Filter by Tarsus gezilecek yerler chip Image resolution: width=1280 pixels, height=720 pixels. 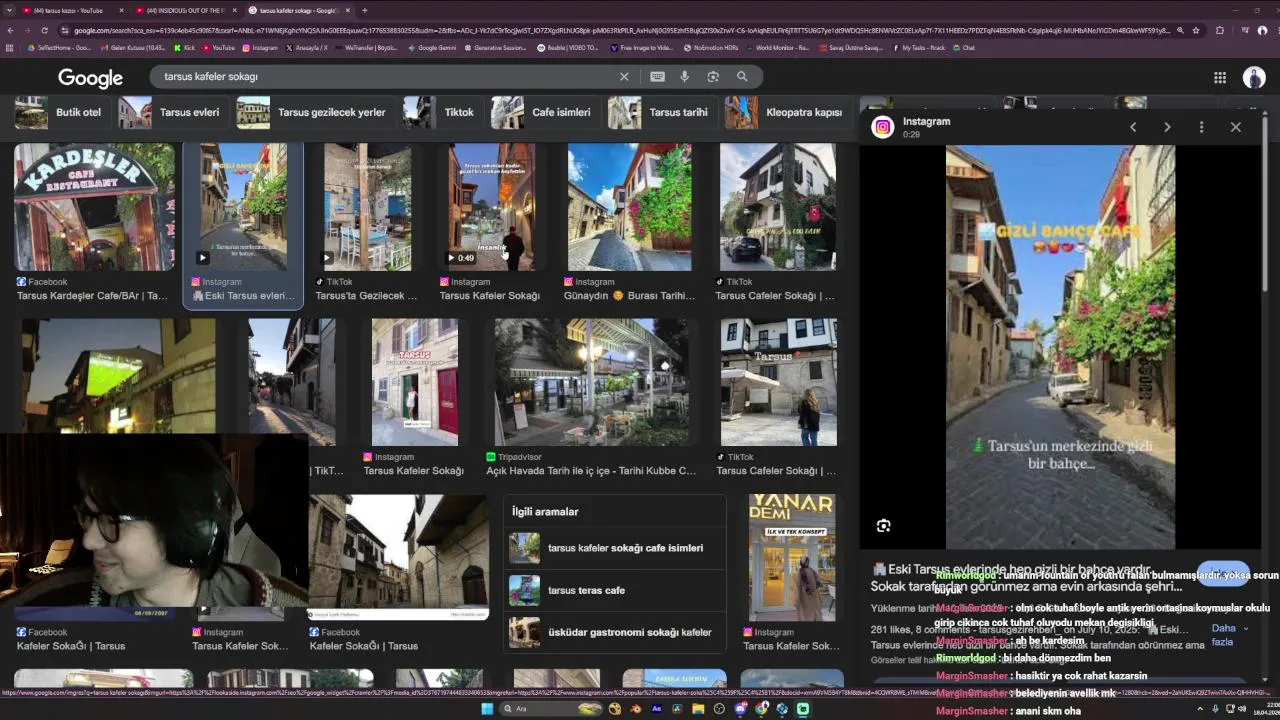[314, 113]
